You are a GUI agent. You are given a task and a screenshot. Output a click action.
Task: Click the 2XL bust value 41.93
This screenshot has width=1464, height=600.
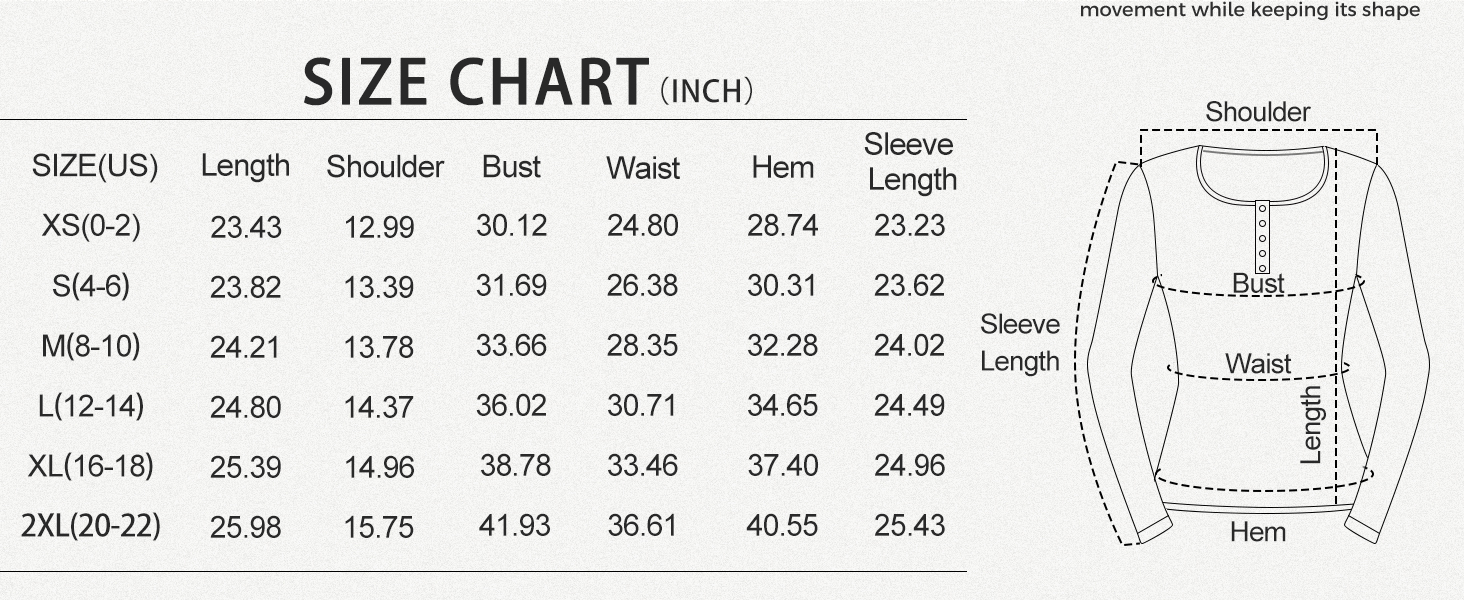point(514,526)
